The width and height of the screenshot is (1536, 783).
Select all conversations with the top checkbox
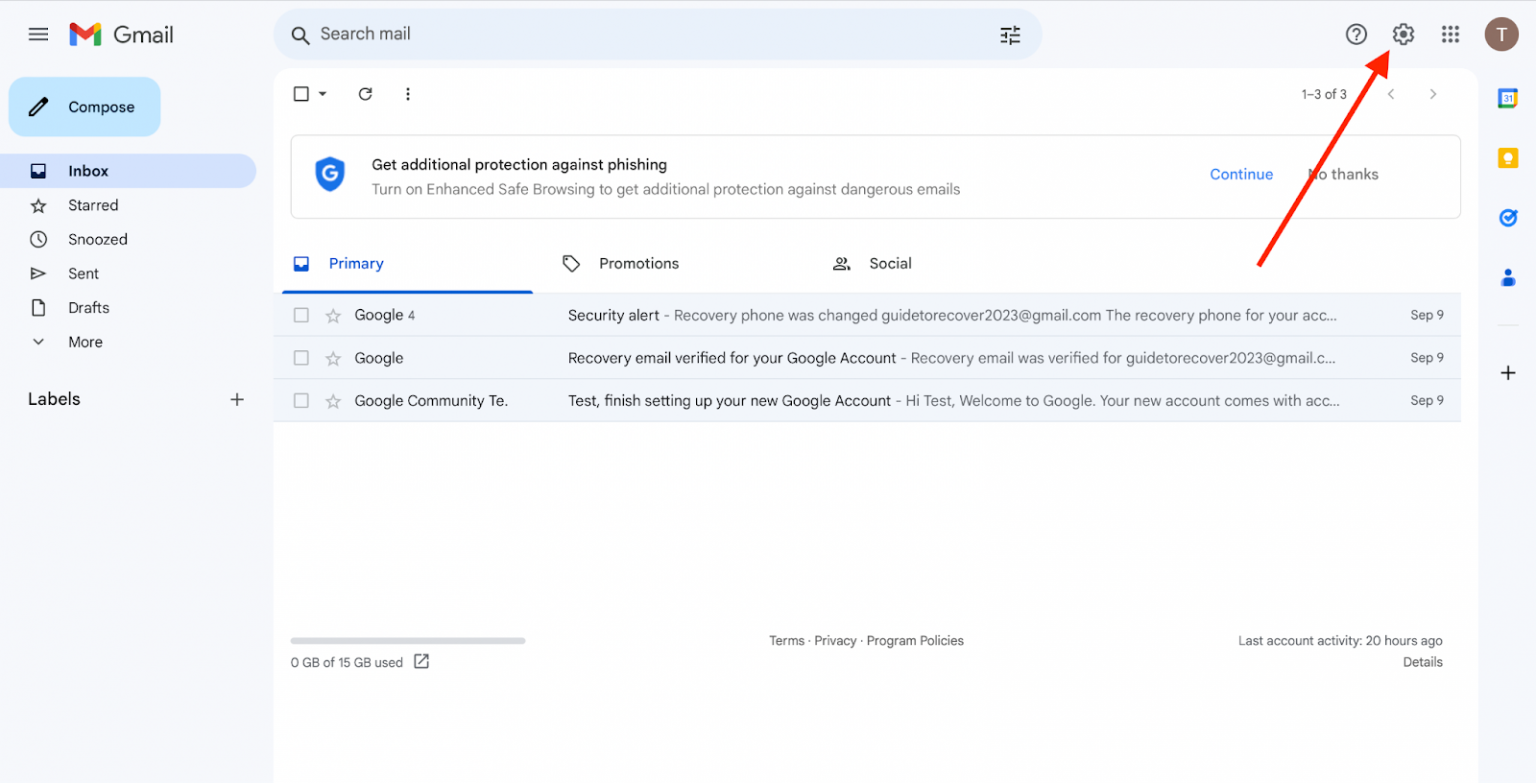(301, 93)
